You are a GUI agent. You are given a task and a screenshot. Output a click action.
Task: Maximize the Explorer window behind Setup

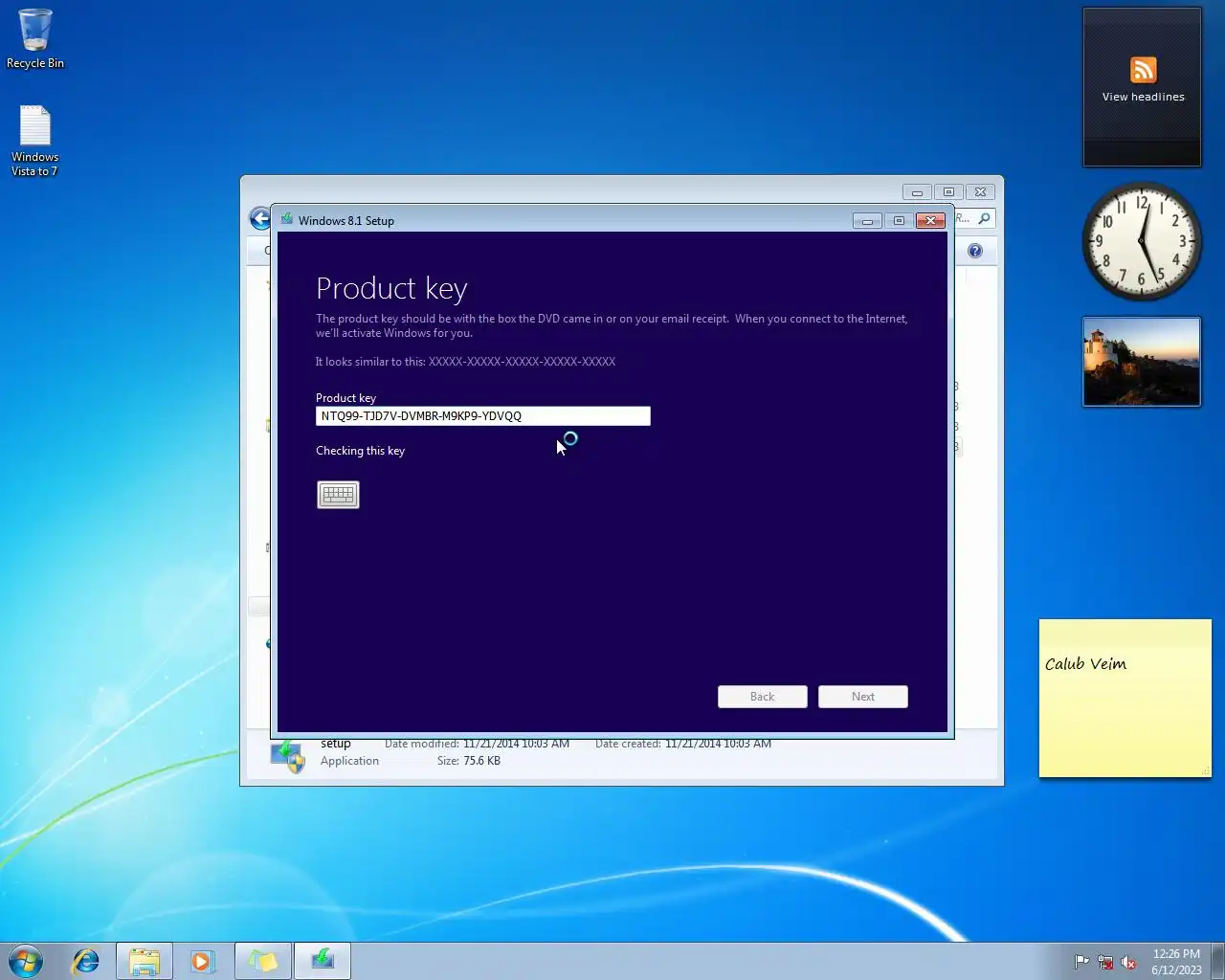948,192
